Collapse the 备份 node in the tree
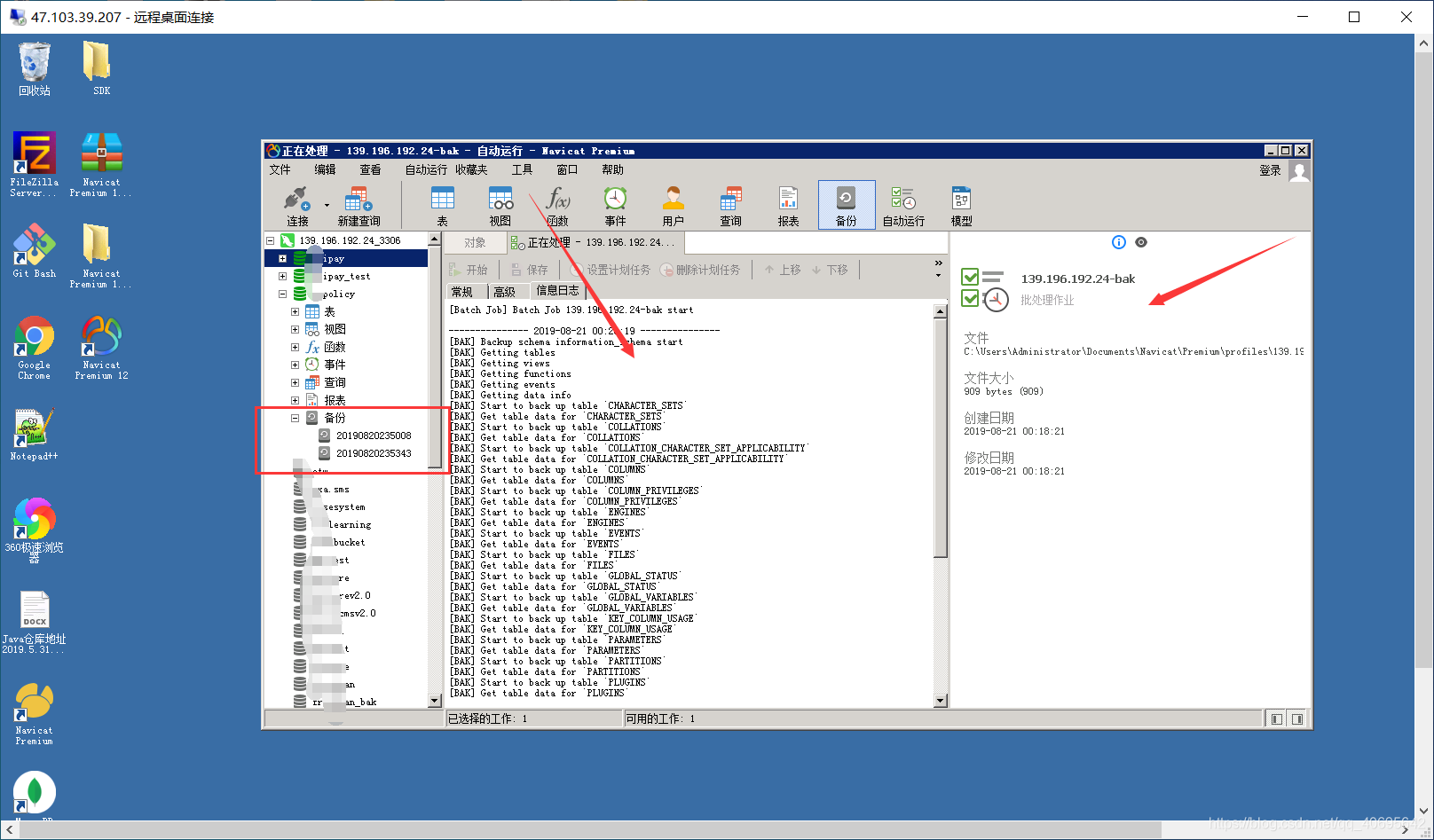 click(x=295, y=418)
